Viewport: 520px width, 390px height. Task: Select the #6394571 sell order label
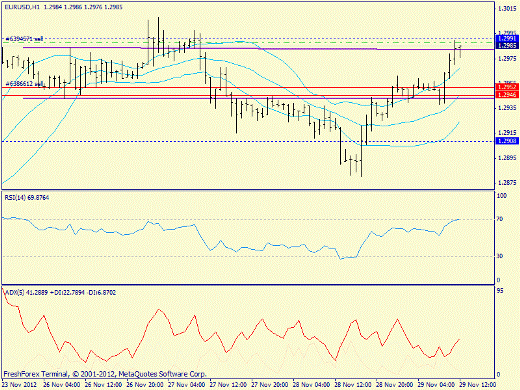pyautogui.click(x=24, y=39)
